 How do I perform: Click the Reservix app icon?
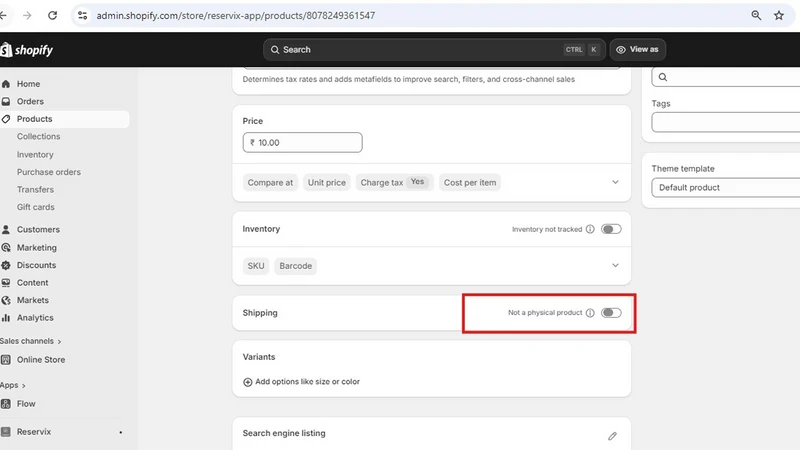(x=6, y=432)
